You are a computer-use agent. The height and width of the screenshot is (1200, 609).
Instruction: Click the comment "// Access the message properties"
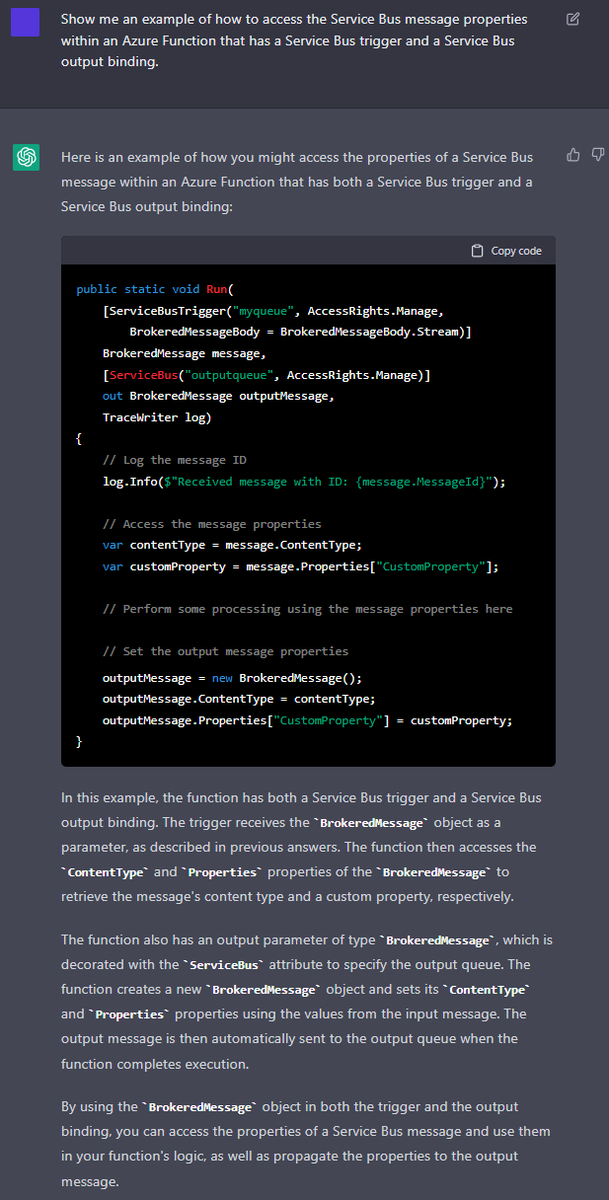(x=212, y=524)
